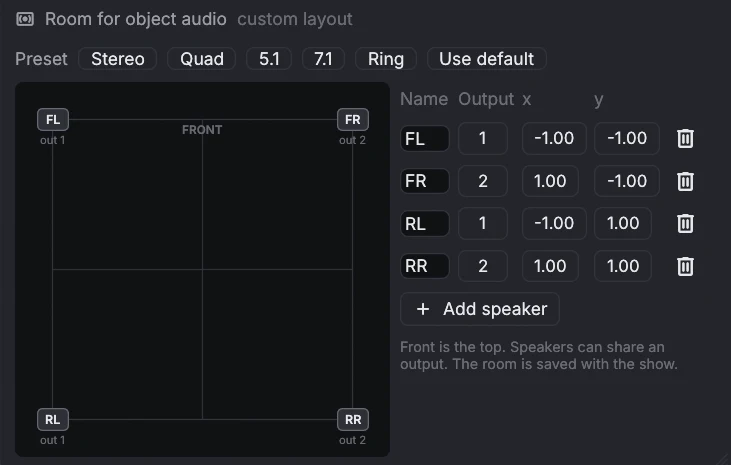Delete the FL speaker row
731x465 pixels.
[x=685, y=139]
